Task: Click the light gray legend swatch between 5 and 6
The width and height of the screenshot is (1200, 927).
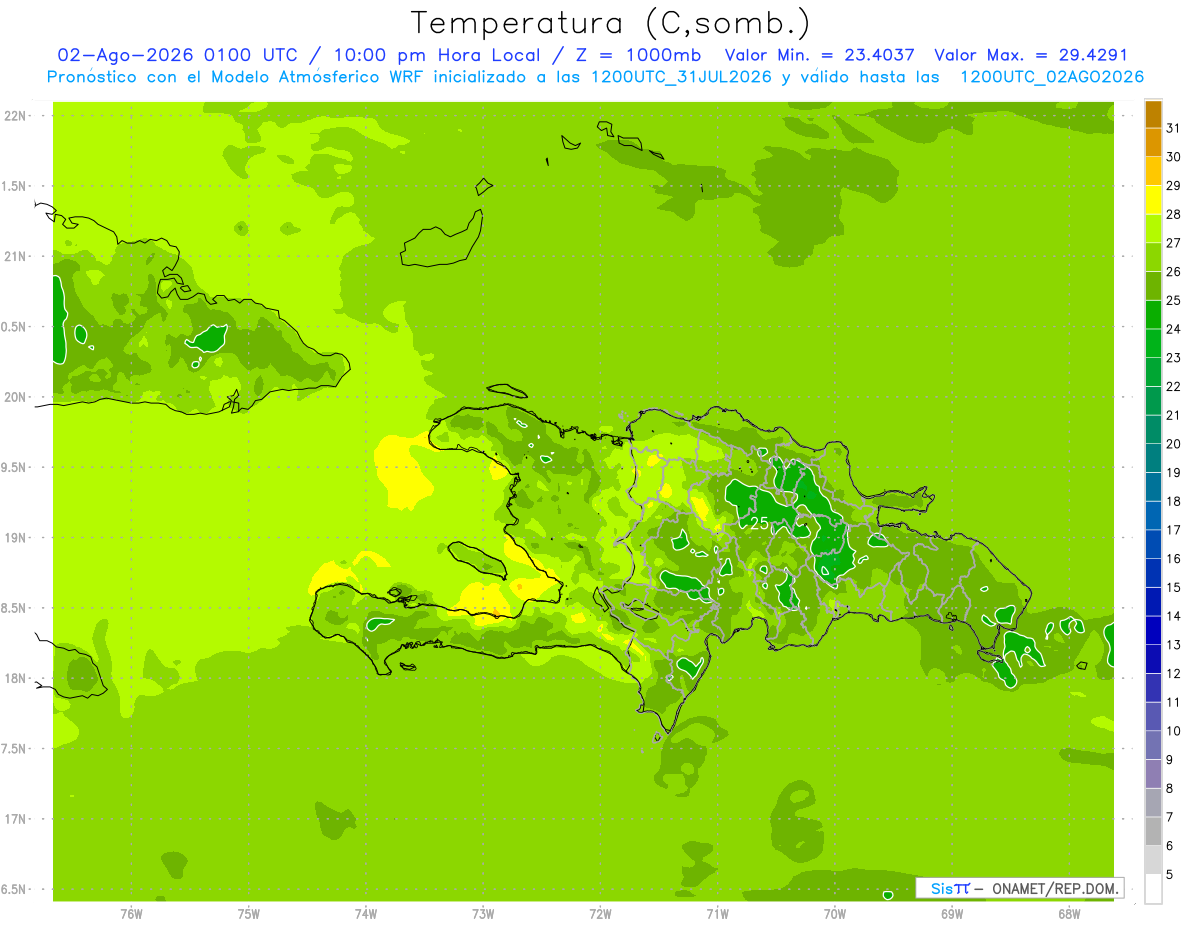Action: coord(1153,860)
